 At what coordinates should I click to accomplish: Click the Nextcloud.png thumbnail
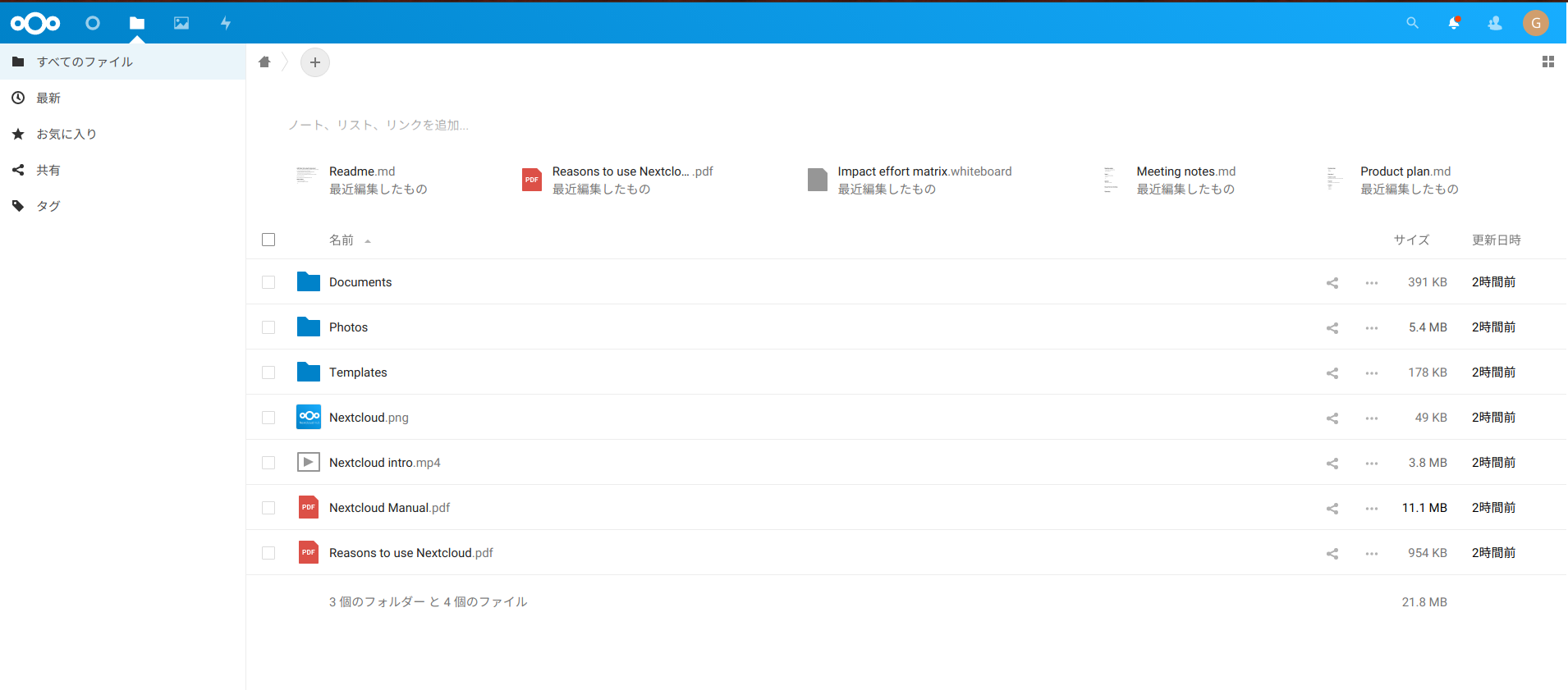[x=309, y=417]
